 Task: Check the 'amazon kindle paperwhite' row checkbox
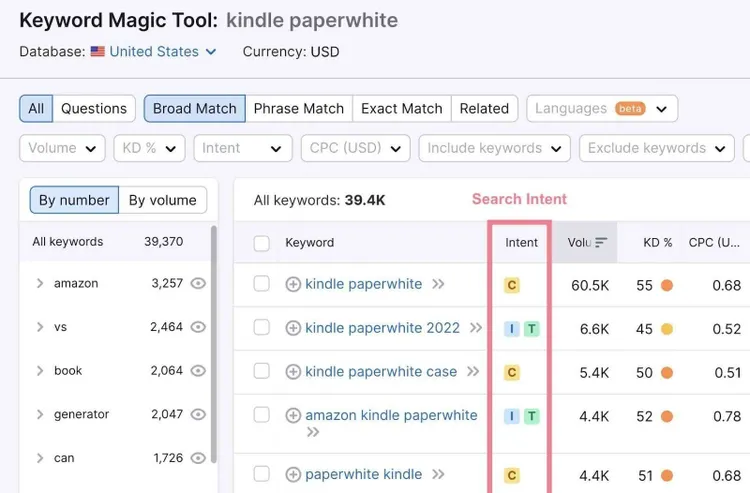pyautogui.click(x=262, y=415)
